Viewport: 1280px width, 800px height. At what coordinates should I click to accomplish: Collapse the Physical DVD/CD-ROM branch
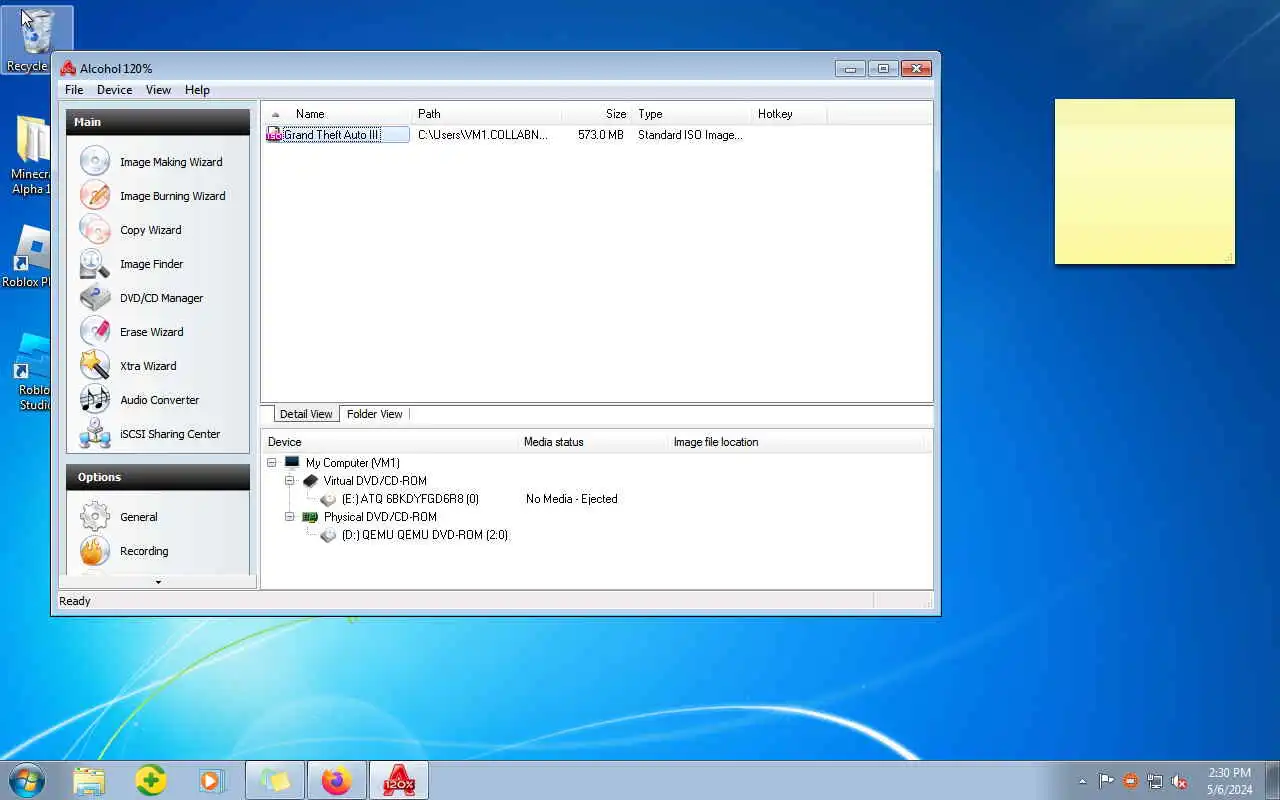tap(290, 517)
